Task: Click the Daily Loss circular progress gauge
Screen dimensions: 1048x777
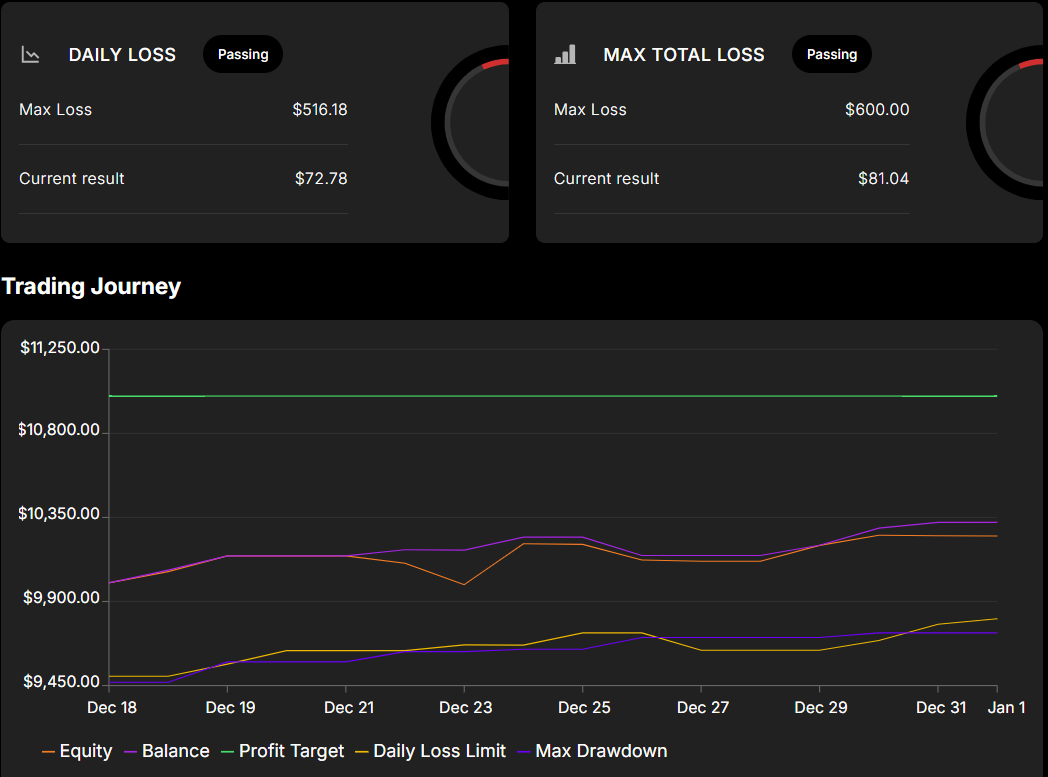Action: click(471, 122)
